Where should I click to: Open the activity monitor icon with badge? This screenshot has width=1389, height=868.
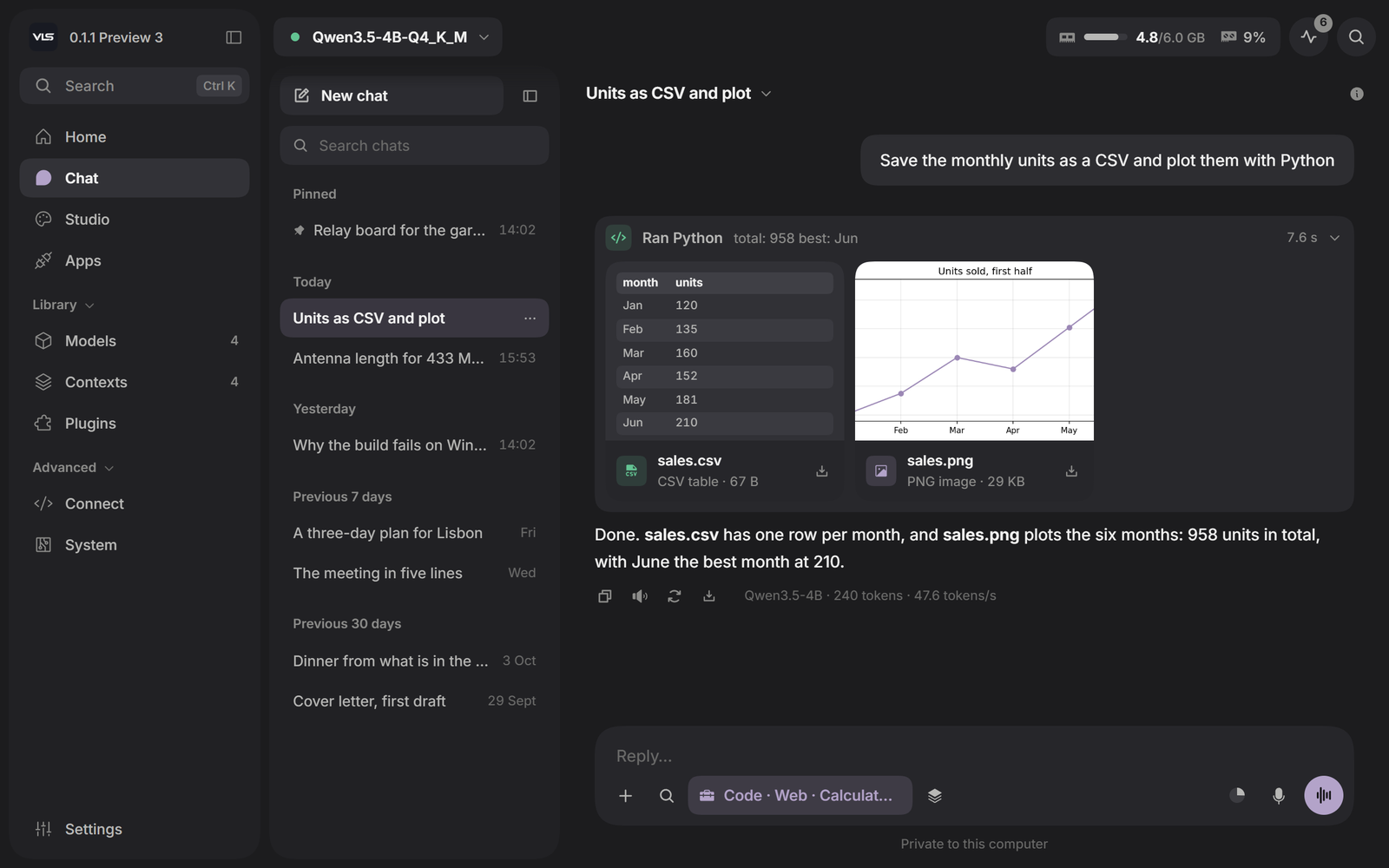1309,36
